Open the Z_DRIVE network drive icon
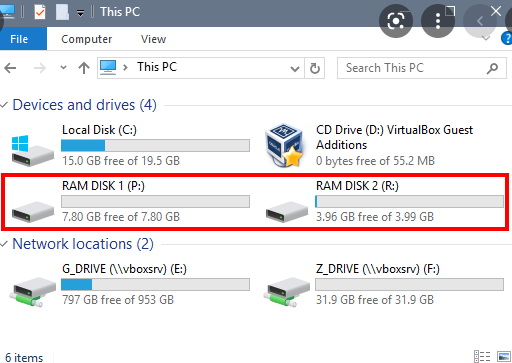This screenshot has width=512, height=363. click(x=287, y=291)
